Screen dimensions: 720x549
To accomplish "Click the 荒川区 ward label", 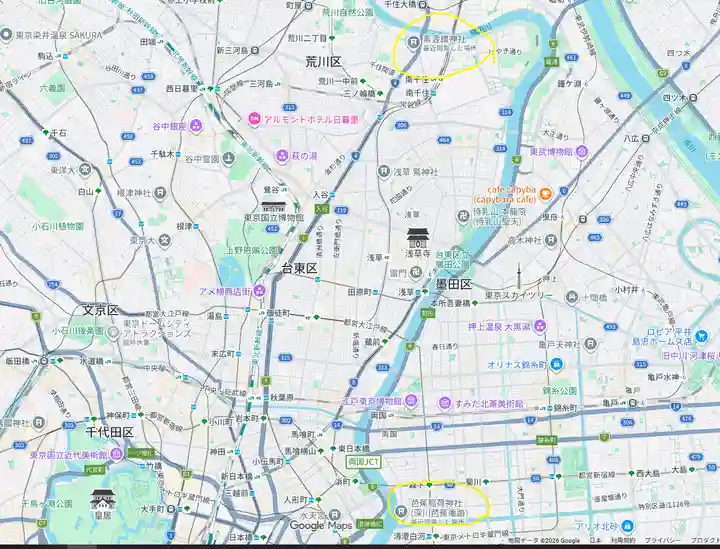I will coord(324,62).
